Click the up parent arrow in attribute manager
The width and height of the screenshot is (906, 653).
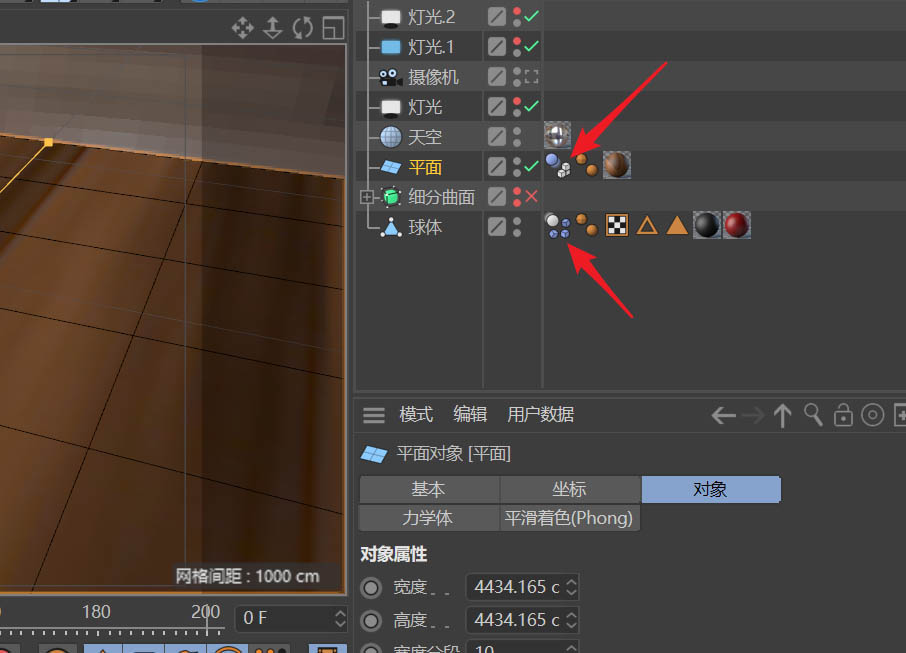(x=782, y=415)
